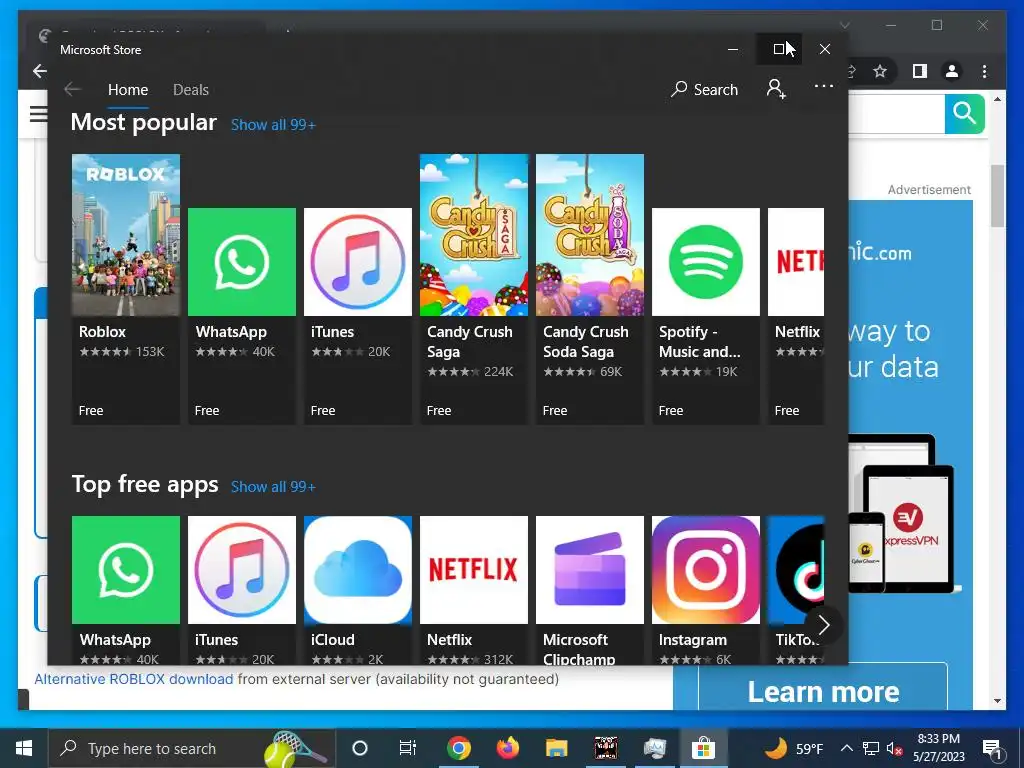Show all 99+ Most popular apps
This screenshot has height=768, width=1024.
273,125
